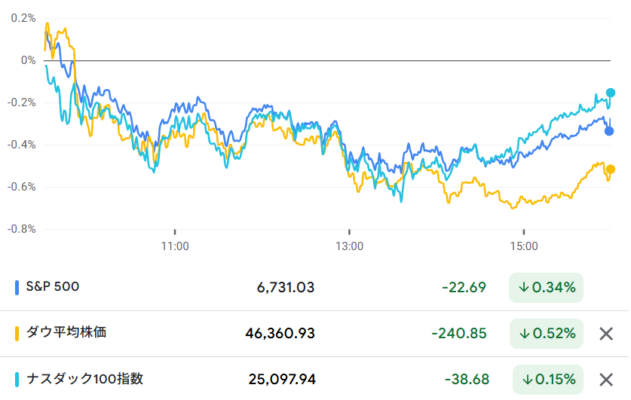Viewport: 631px width, 400px height.
Task: Click the 15:00 time axis label
Action: tap(524, 244)
